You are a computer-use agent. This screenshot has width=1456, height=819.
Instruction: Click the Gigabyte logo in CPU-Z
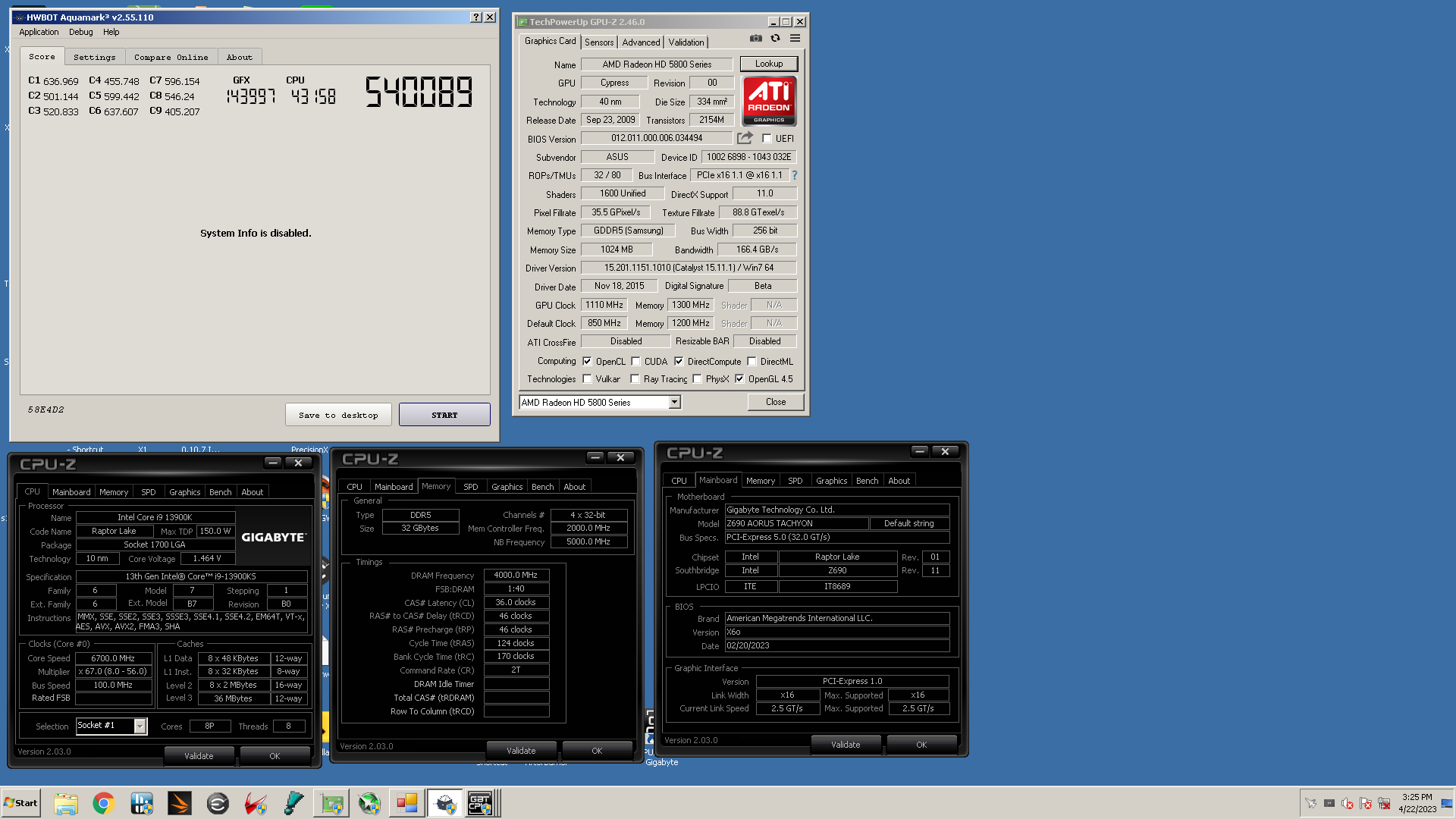click(274, 537)
